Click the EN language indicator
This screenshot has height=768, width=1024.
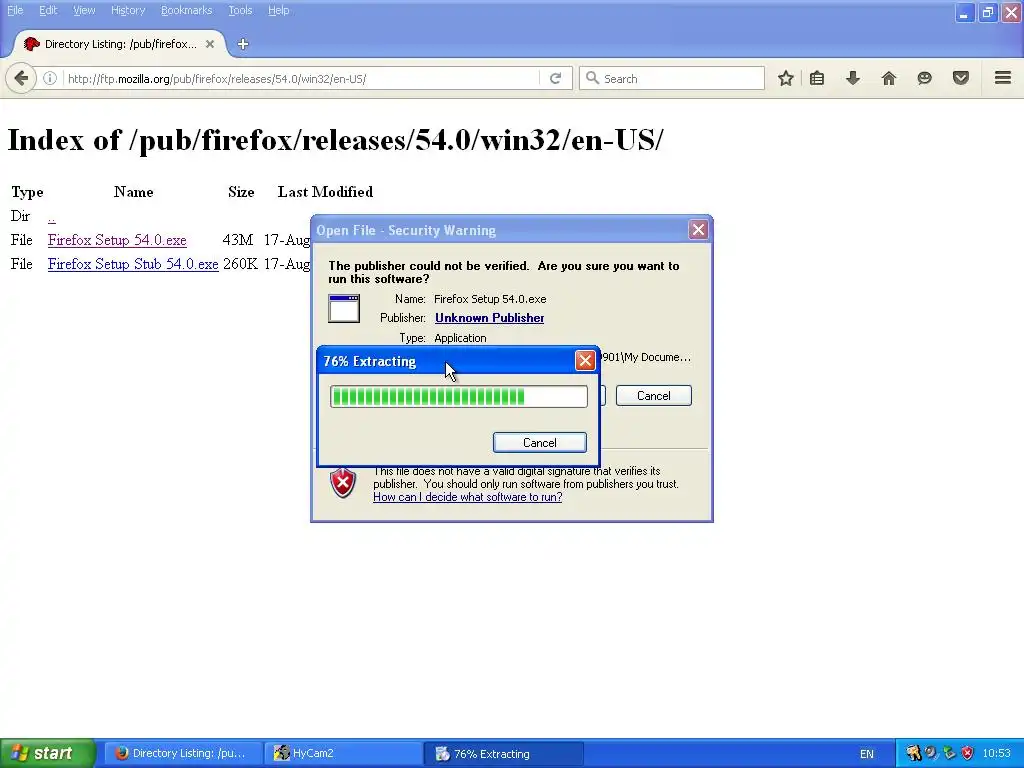coord(867,754)
